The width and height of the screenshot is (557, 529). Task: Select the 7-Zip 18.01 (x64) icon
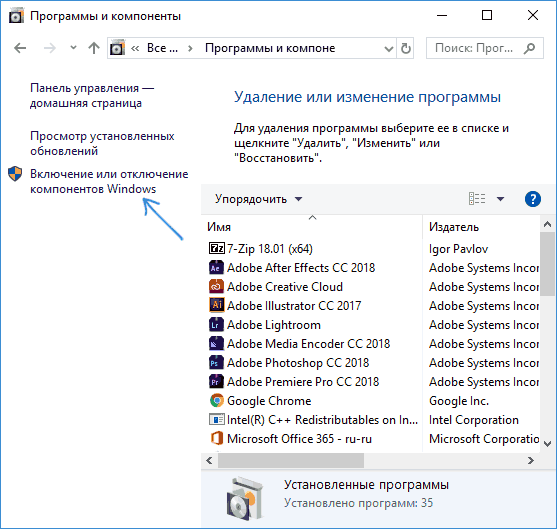pyautogui.click(x=217, y=248)
